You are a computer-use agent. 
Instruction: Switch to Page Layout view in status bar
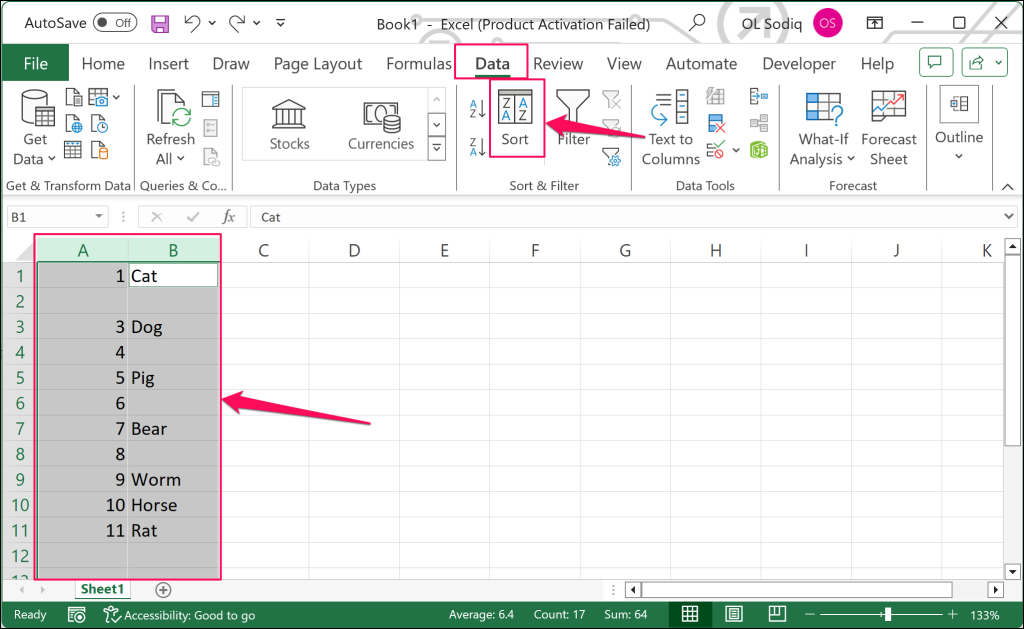click(734, 614)
